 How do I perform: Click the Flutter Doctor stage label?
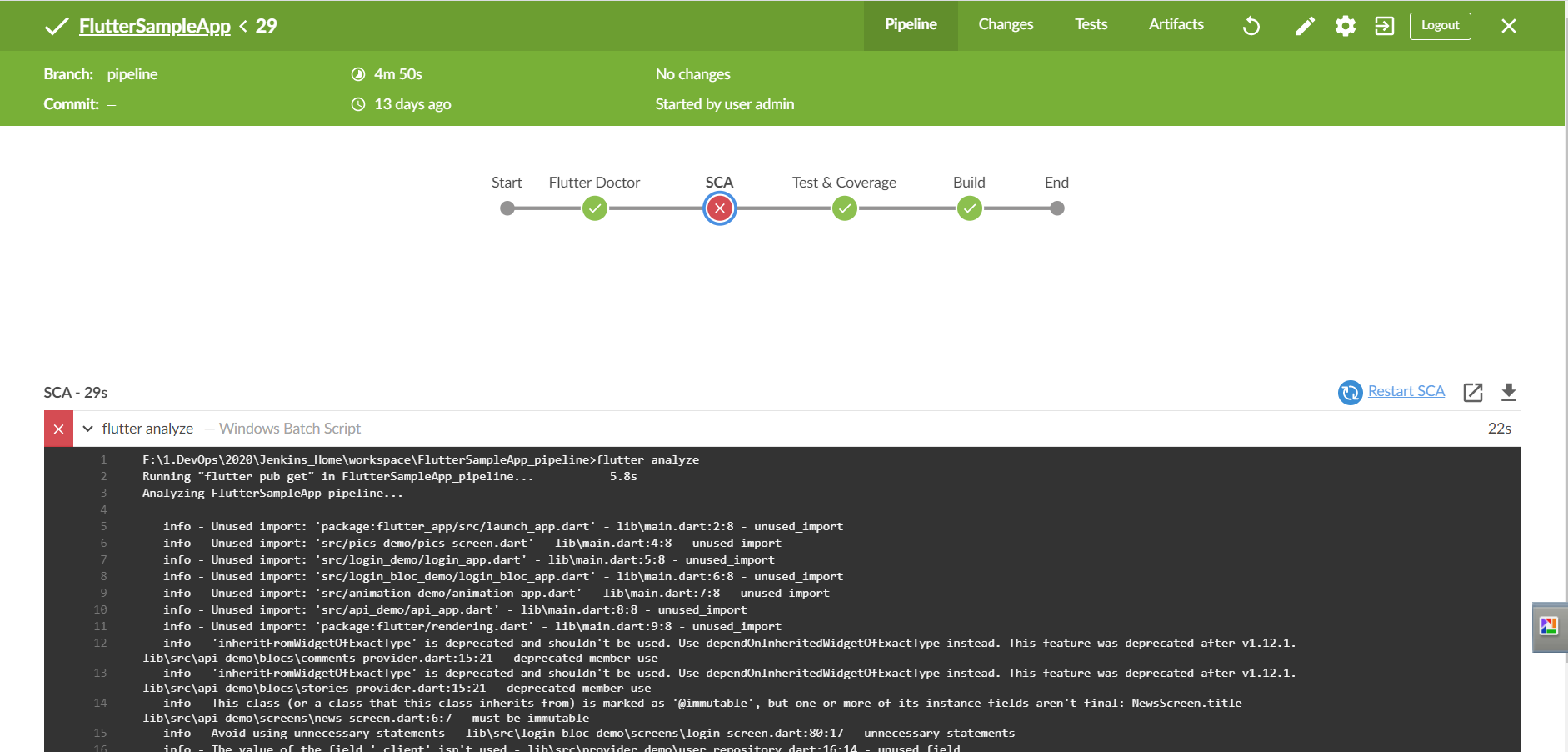pyautogui.click(x=594, y=183)
